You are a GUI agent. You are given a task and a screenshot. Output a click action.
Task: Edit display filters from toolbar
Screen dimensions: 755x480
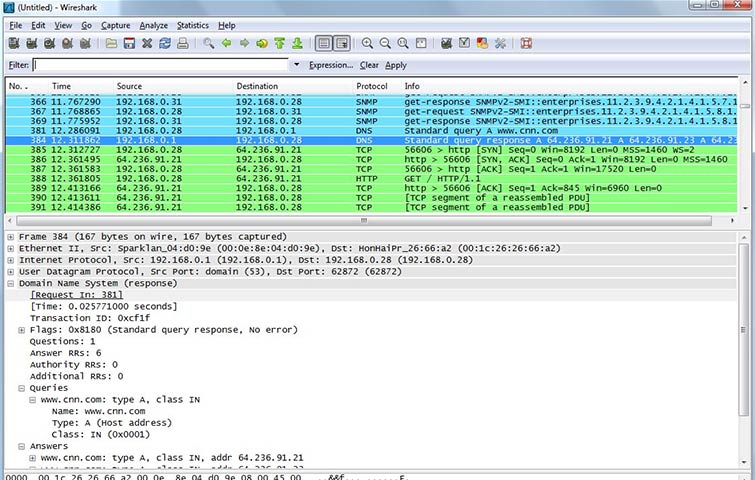[x=464, y=43]
